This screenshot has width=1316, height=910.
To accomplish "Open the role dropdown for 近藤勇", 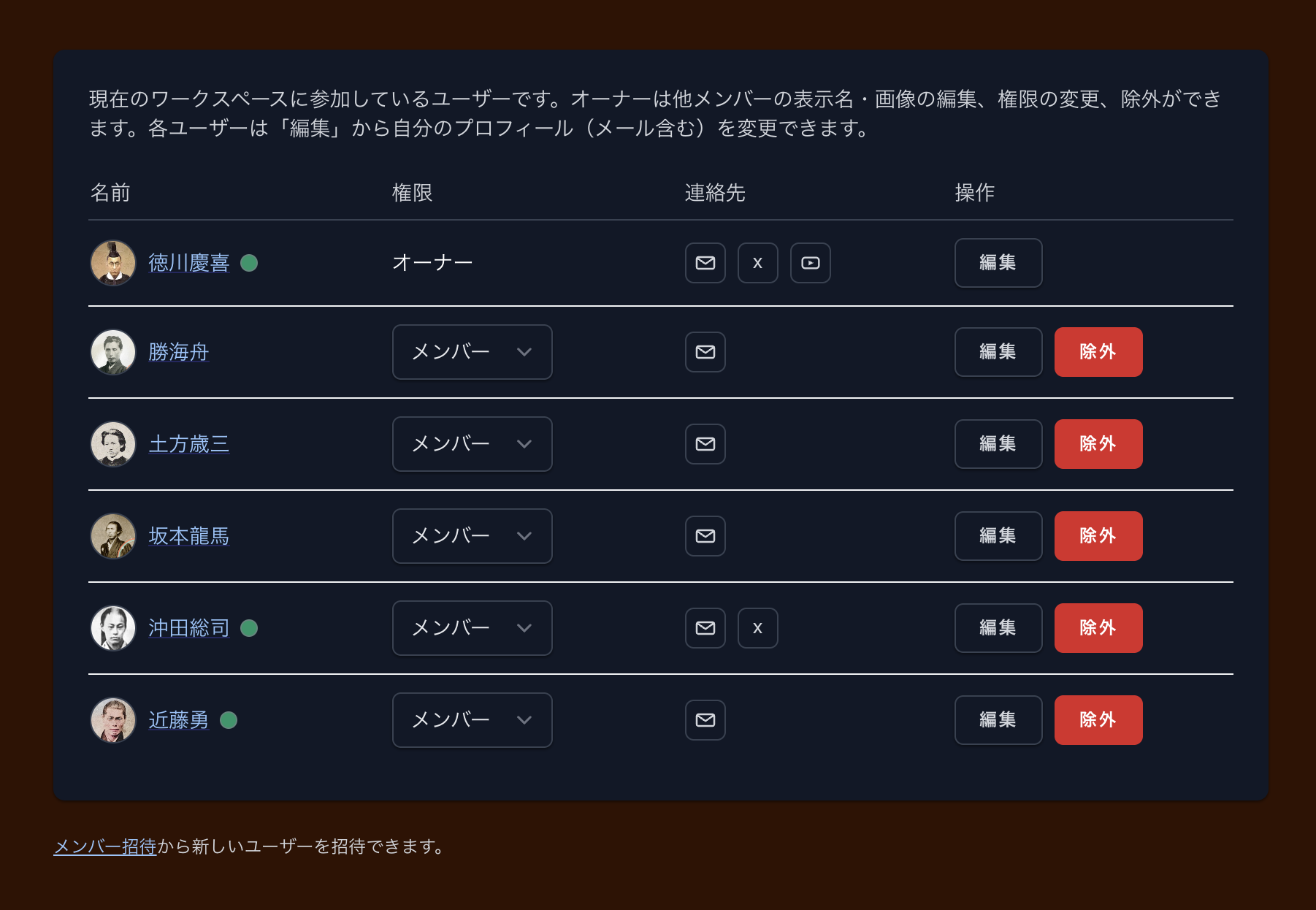I will point(472,720).
